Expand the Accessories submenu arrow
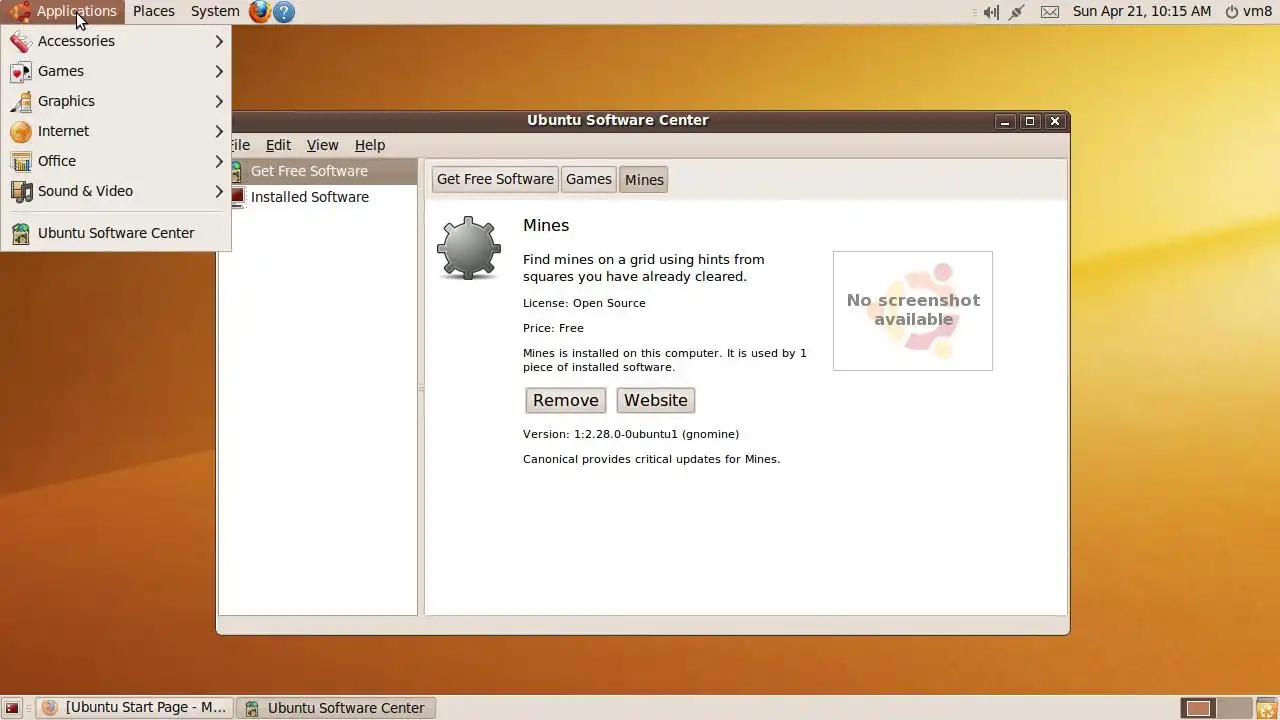 point(219,41)
